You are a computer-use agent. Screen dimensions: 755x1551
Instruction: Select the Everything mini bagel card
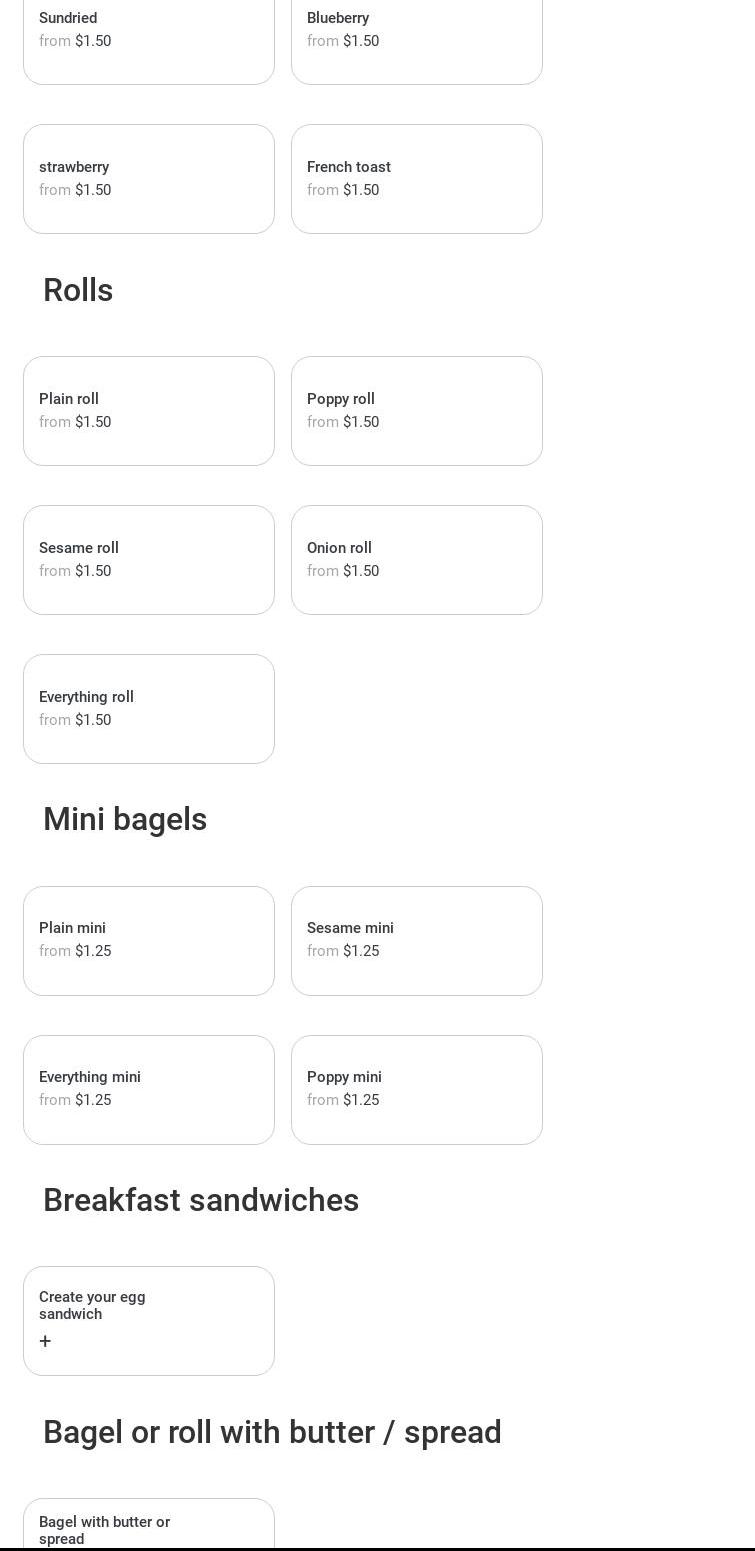[x=148, y=1090]
